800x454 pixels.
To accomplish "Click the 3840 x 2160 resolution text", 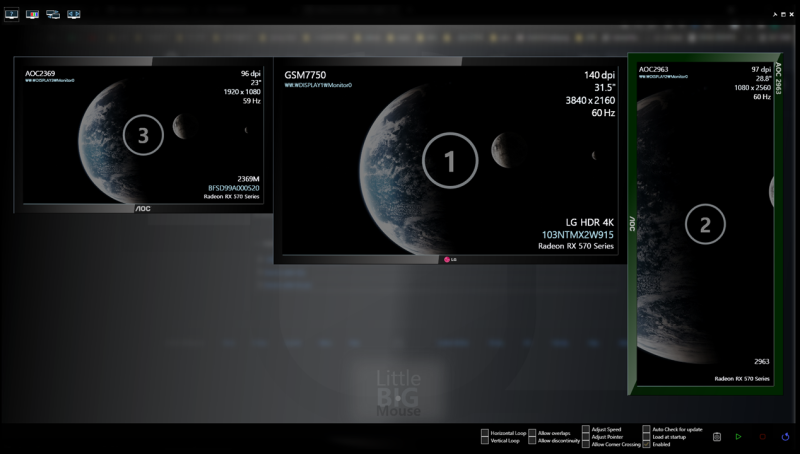I will click(590, 100).
